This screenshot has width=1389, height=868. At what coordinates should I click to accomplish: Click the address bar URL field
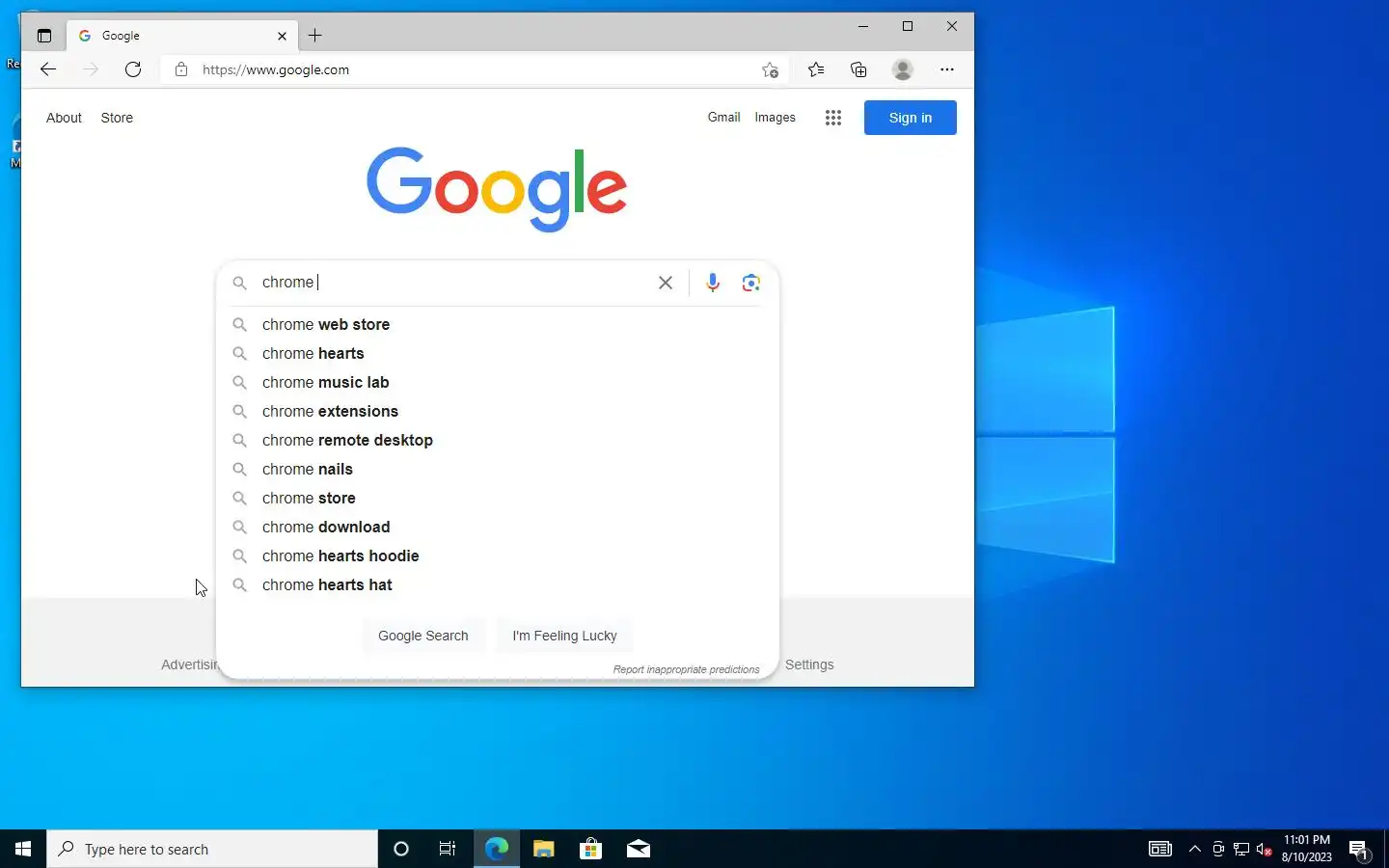coord(473,69)
